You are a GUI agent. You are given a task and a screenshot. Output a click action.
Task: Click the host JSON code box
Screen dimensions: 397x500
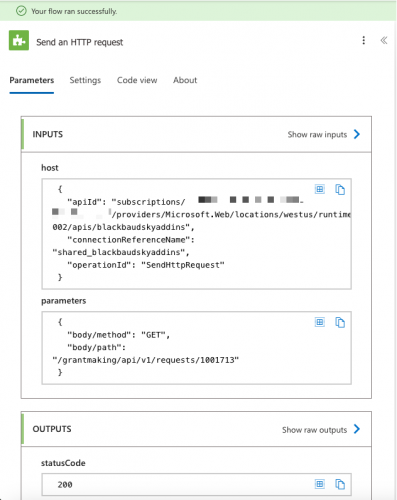(x=196, y=234)
